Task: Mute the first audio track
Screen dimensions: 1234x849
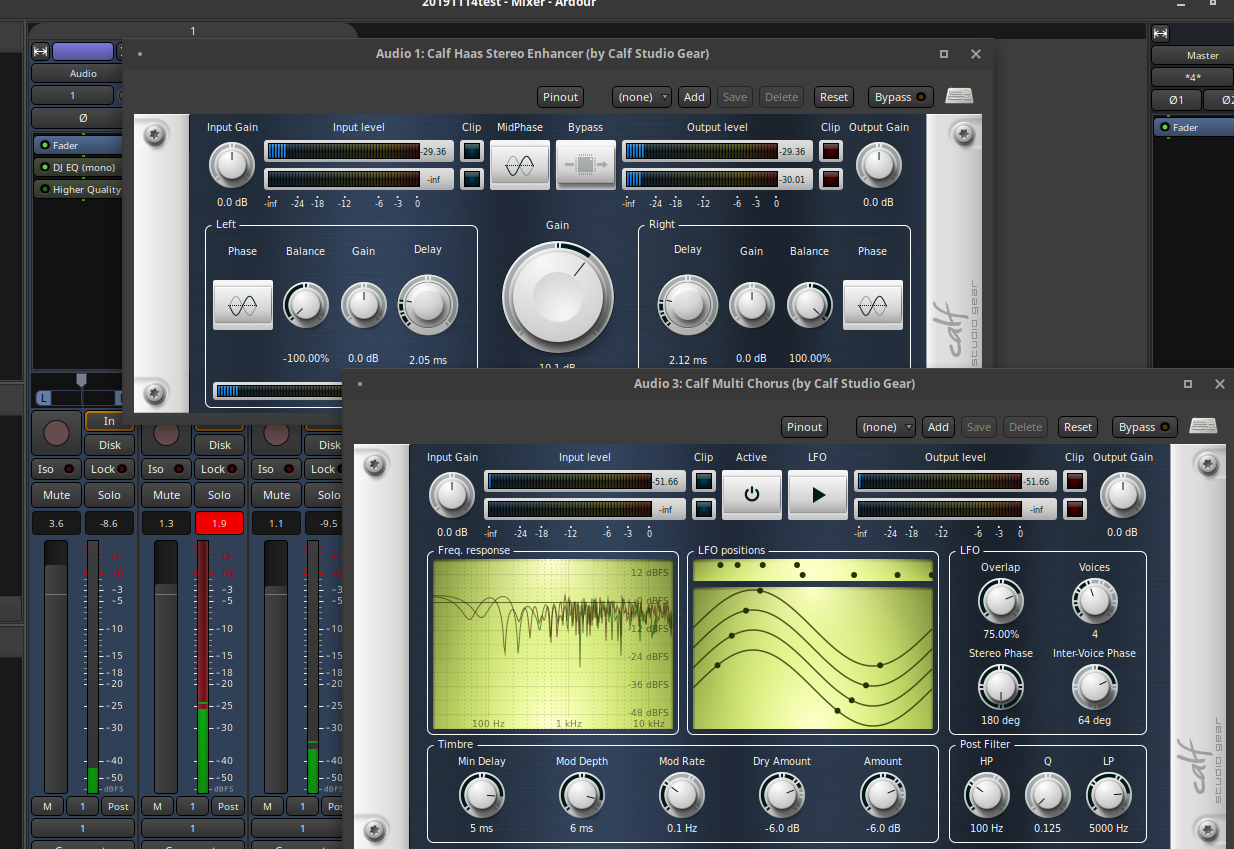Action: click(55, 494)
